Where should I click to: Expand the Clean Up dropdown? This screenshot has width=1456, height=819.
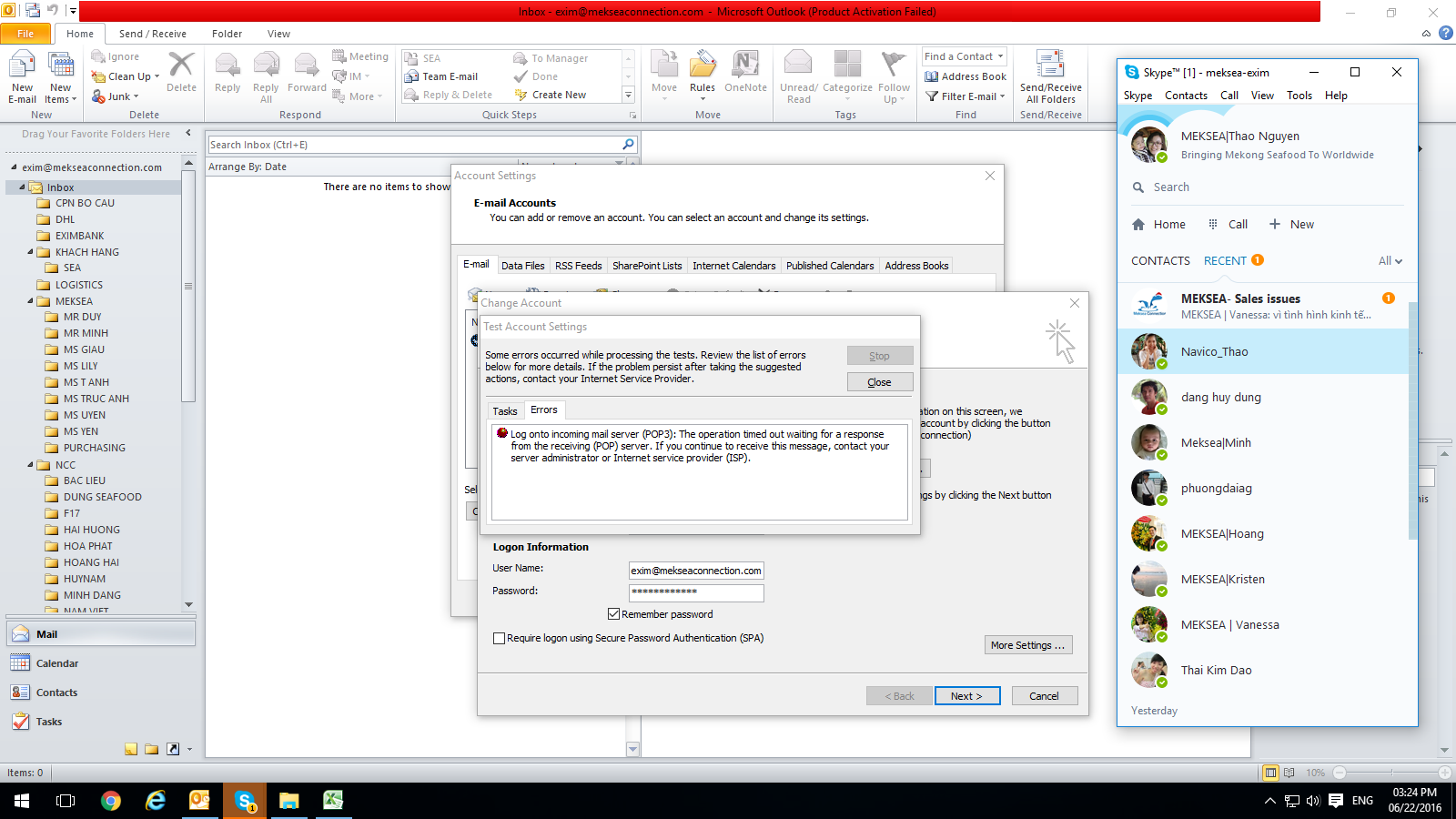157,76
